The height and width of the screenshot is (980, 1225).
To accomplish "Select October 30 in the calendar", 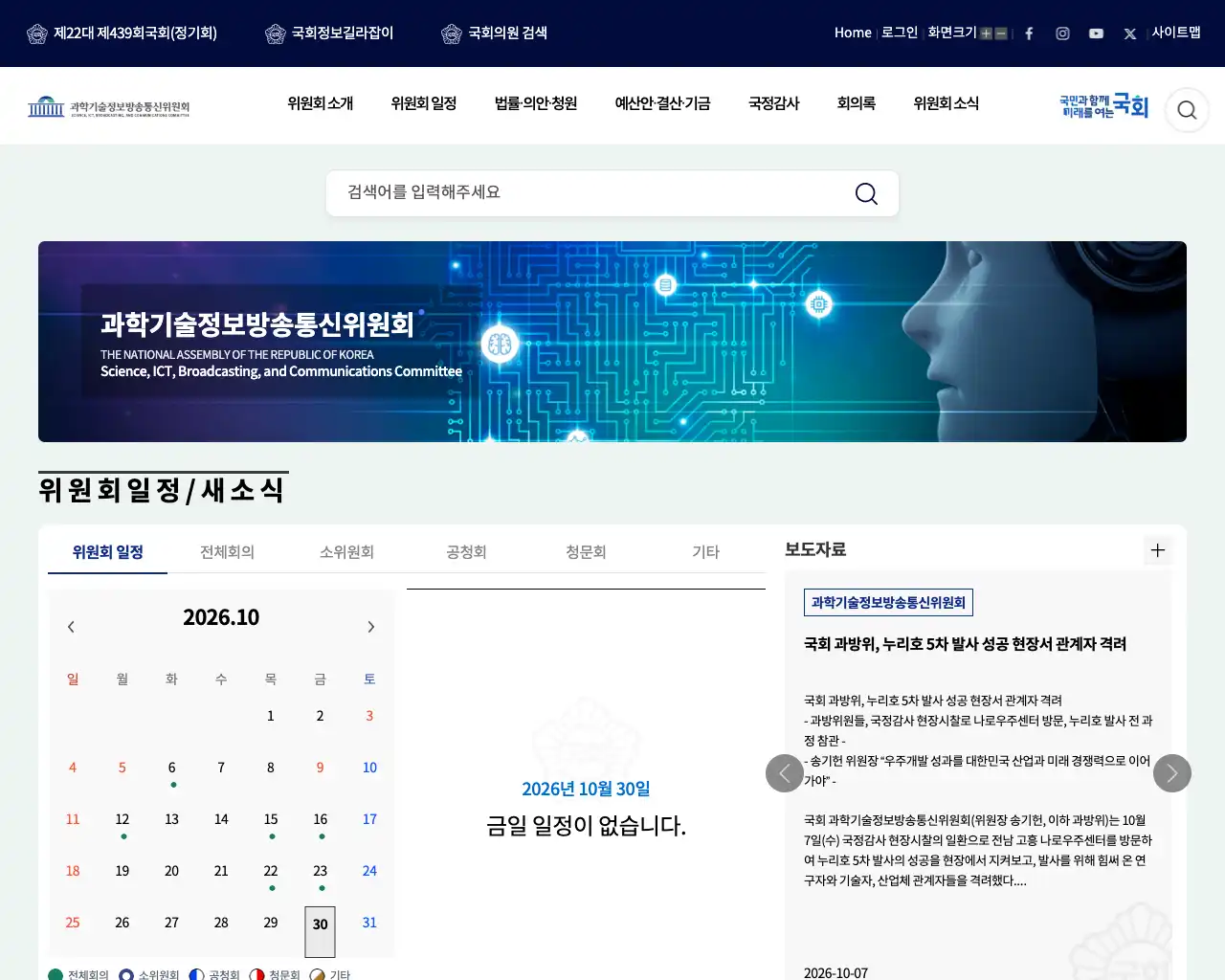I will point(321,931).
